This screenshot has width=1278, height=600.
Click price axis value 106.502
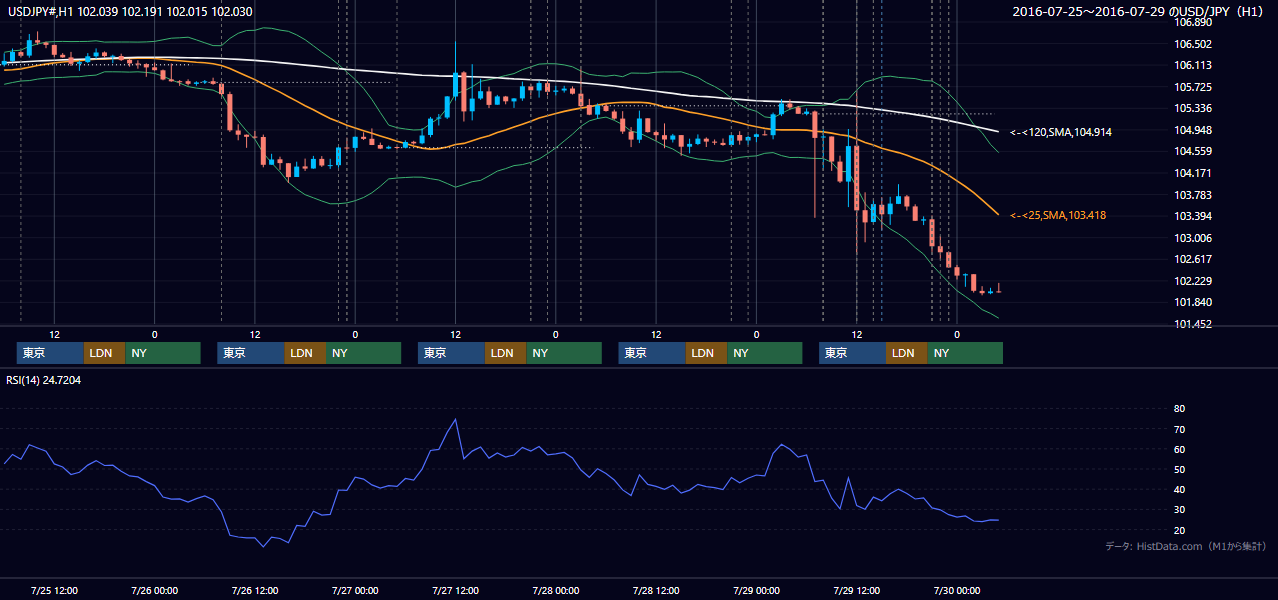click(x=1194, y=44)
